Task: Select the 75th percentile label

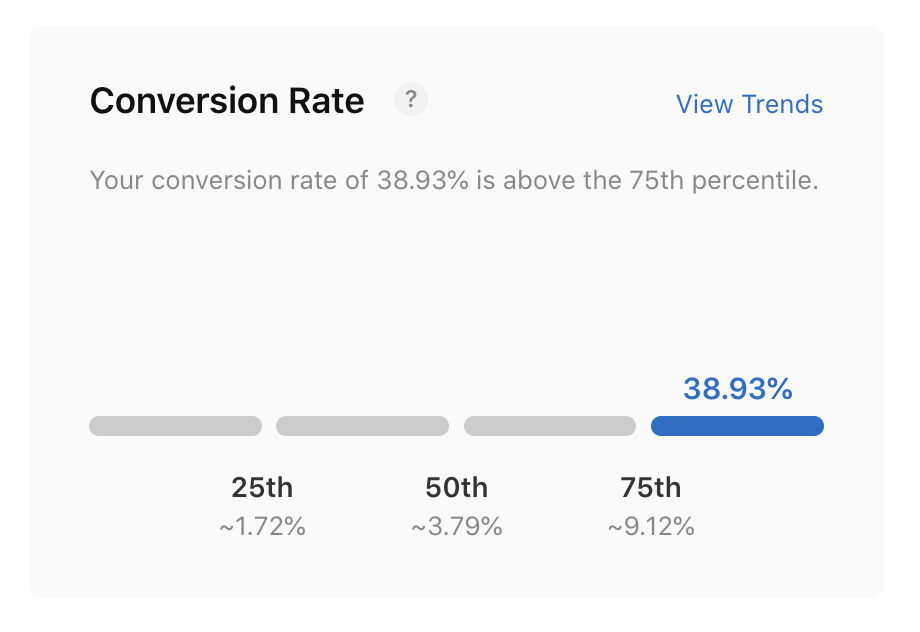Action: tap(653, 488)
